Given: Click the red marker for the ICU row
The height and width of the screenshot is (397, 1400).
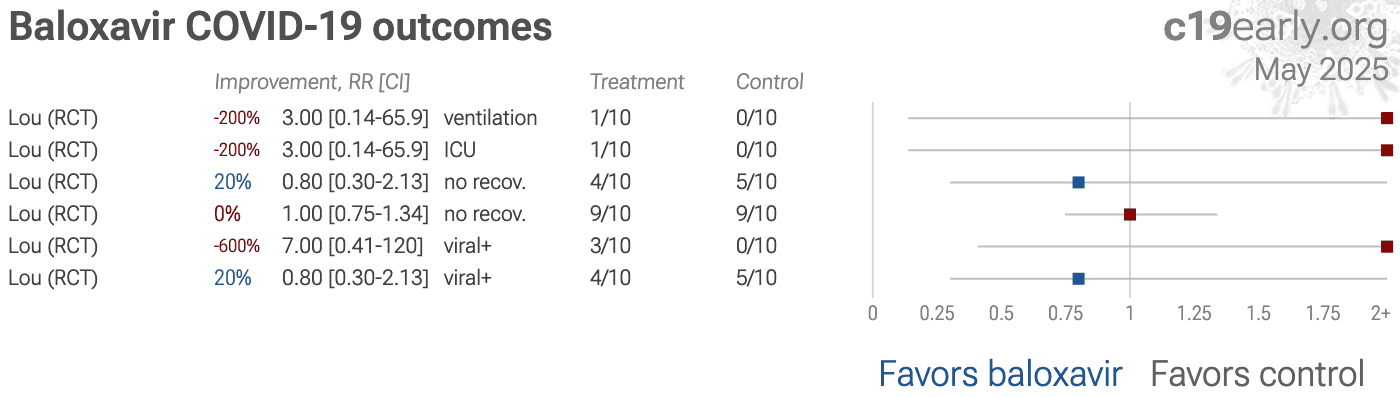Looking at the screenshot, I should click(x=1386, y=150).
